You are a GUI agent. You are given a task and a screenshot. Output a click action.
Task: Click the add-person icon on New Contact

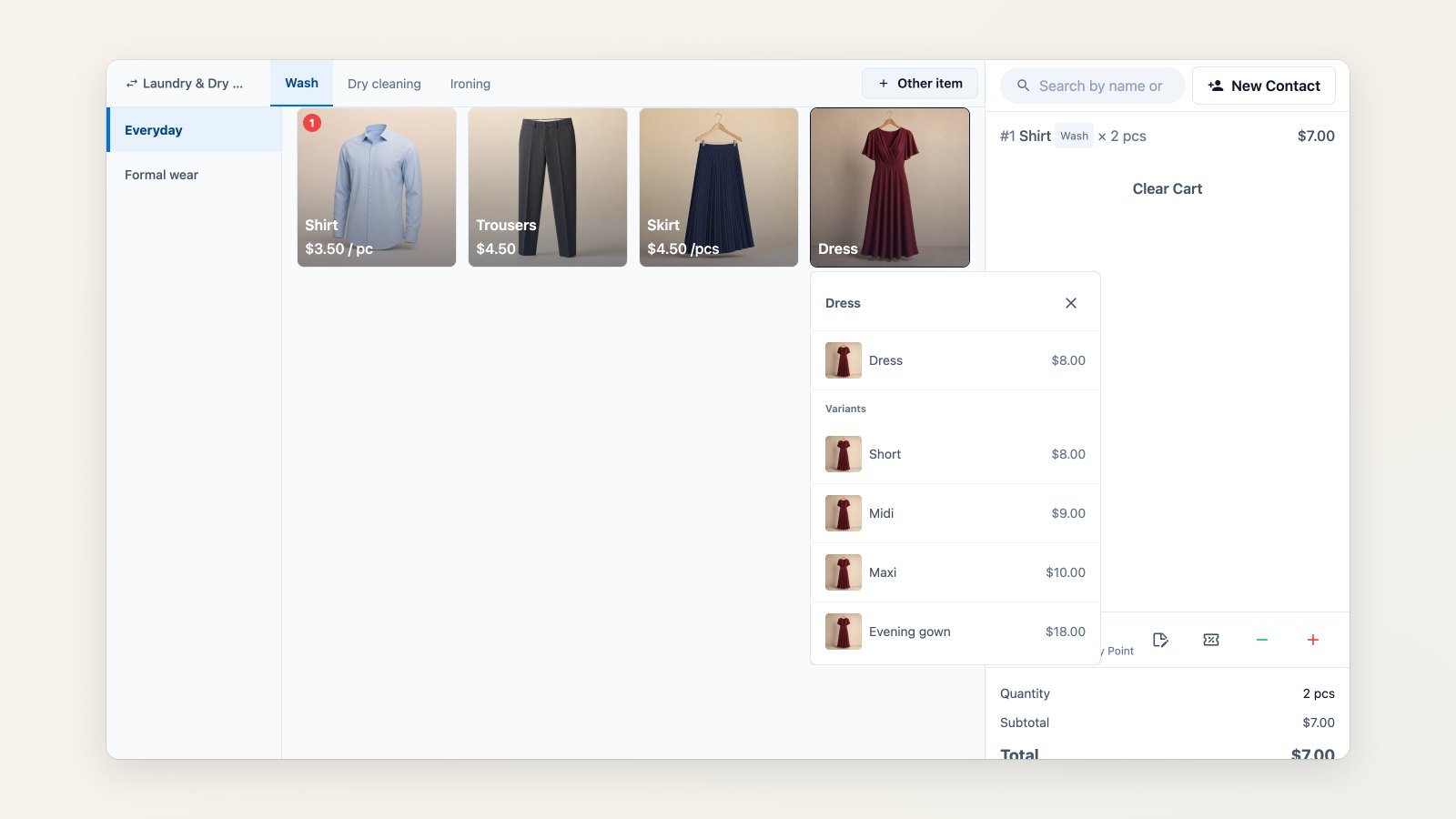point(1216,86)
